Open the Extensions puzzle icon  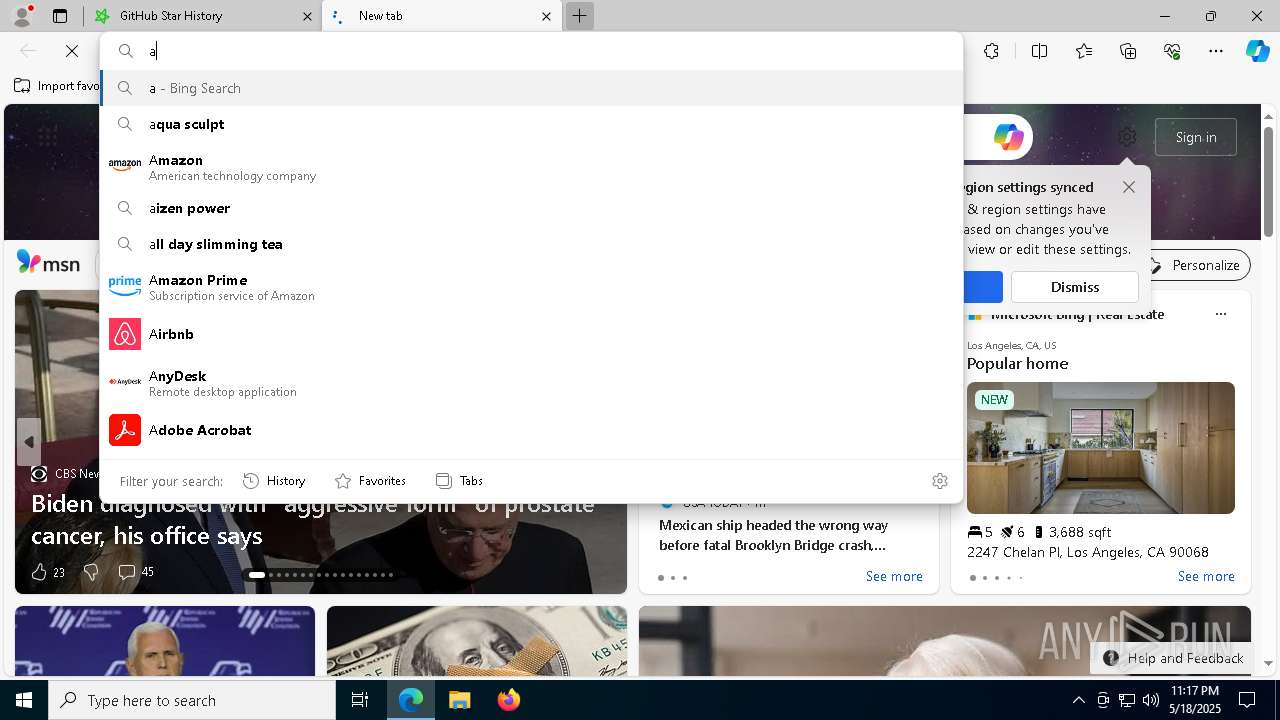pos(991,51)
